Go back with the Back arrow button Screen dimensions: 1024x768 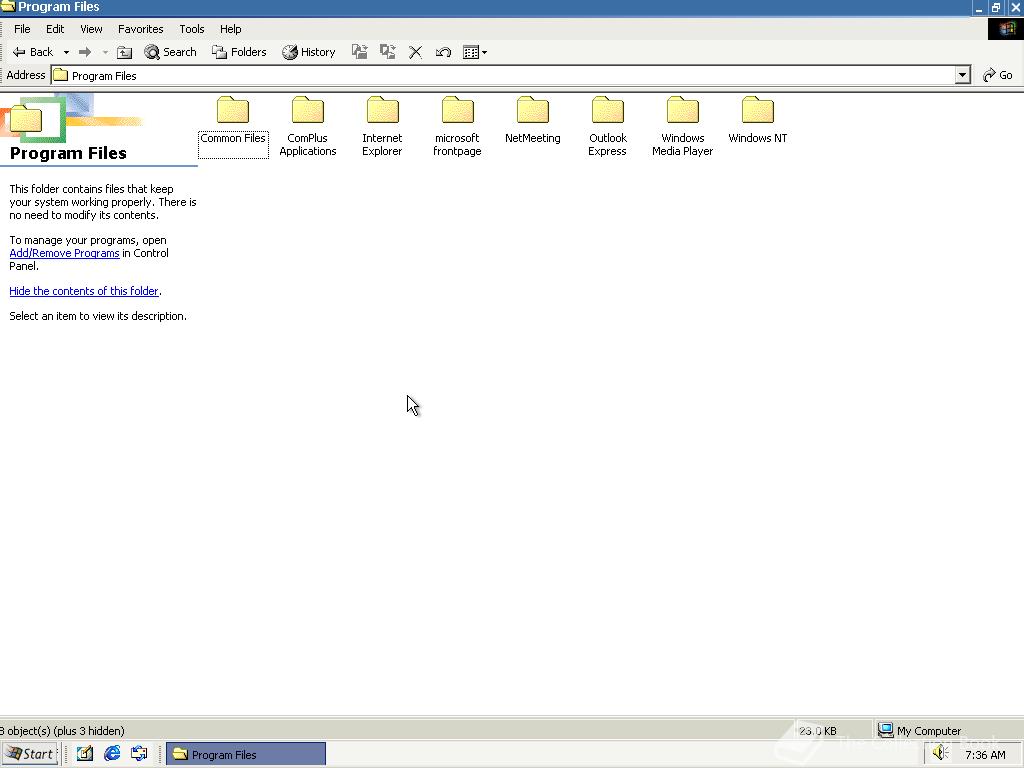(x=33, y=52)
